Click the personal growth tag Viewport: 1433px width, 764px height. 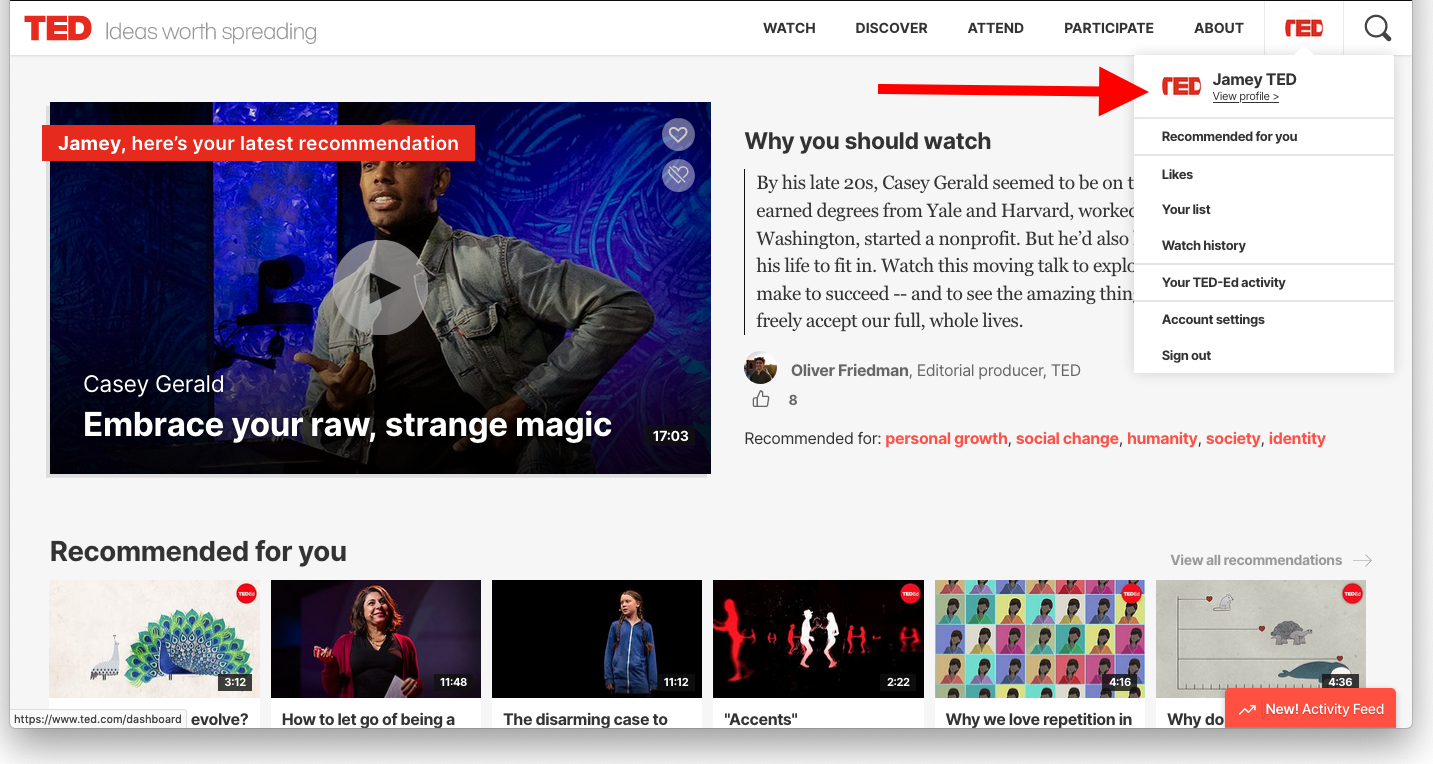[x=946, y=438]
